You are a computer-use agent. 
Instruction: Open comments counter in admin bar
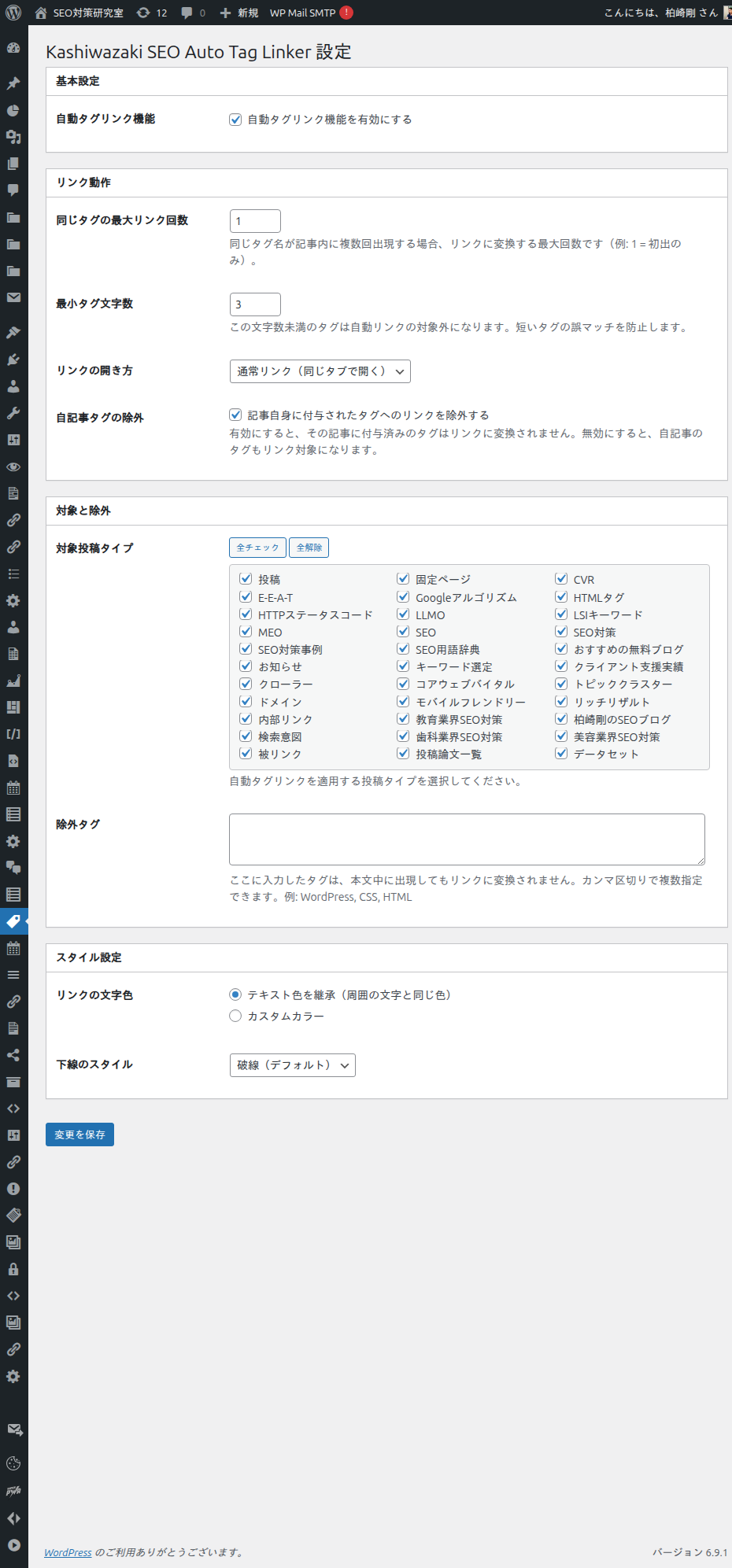193,13
